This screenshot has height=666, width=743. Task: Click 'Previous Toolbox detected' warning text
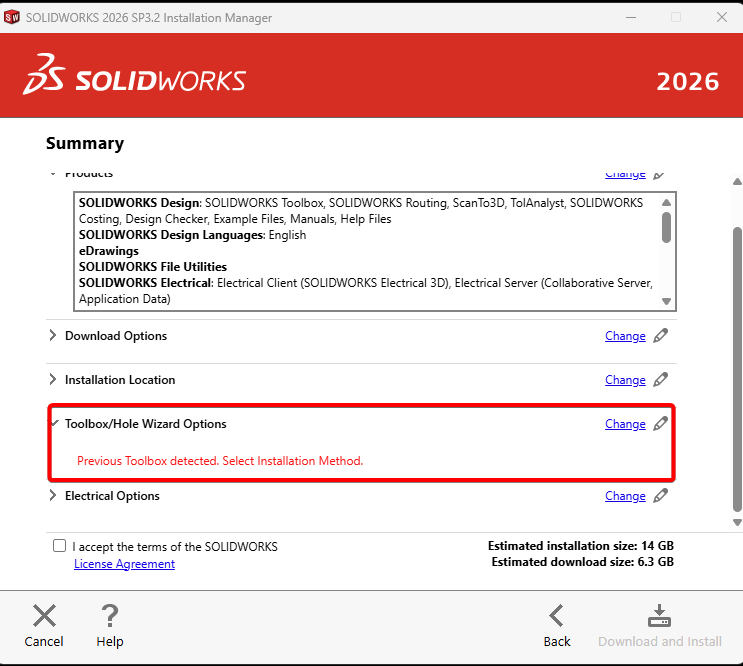(x=220, y=461)
